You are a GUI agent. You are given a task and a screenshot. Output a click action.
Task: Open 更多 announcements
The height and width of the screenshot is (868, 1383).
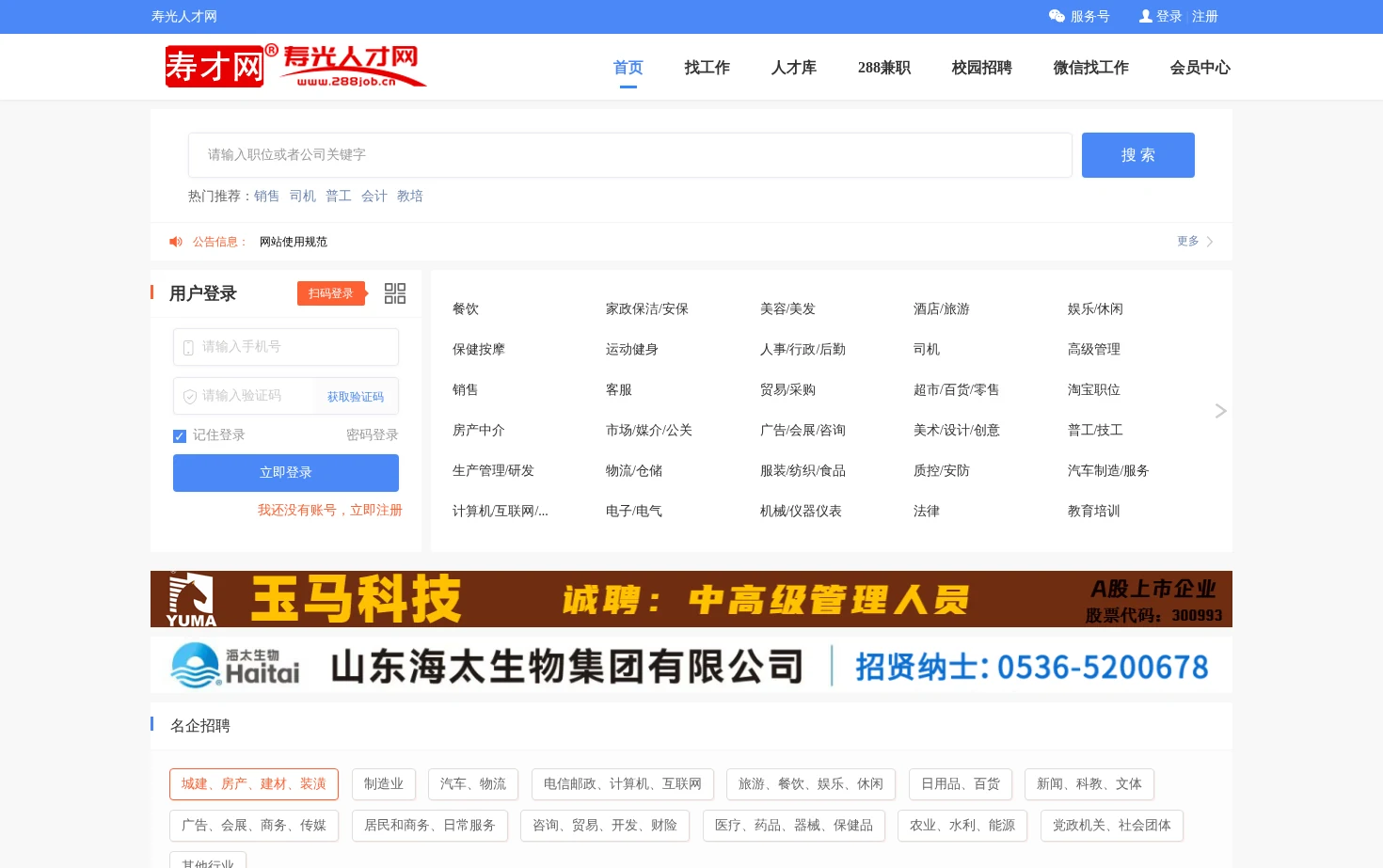(x=1195, y=242)
